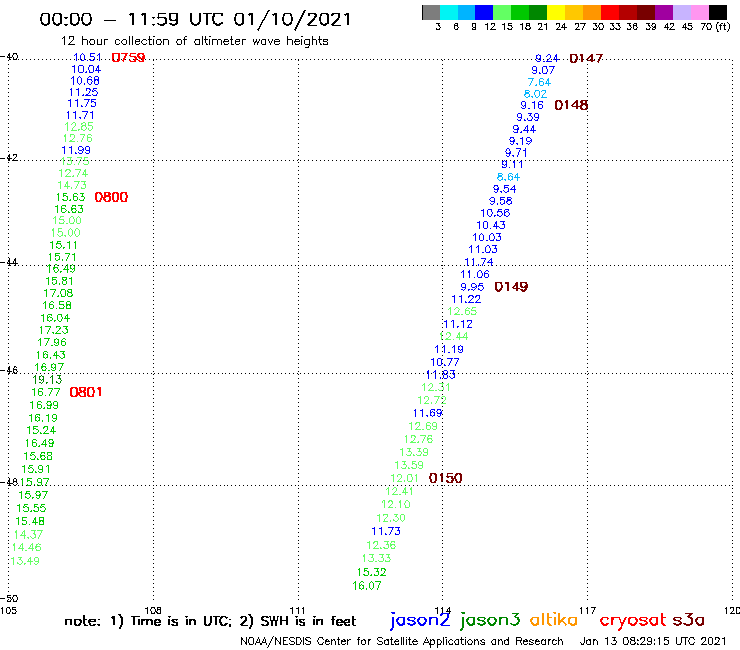Select the wave height value 15.63
The height and width of the screenshot is (650, 740).
[71, 197]
